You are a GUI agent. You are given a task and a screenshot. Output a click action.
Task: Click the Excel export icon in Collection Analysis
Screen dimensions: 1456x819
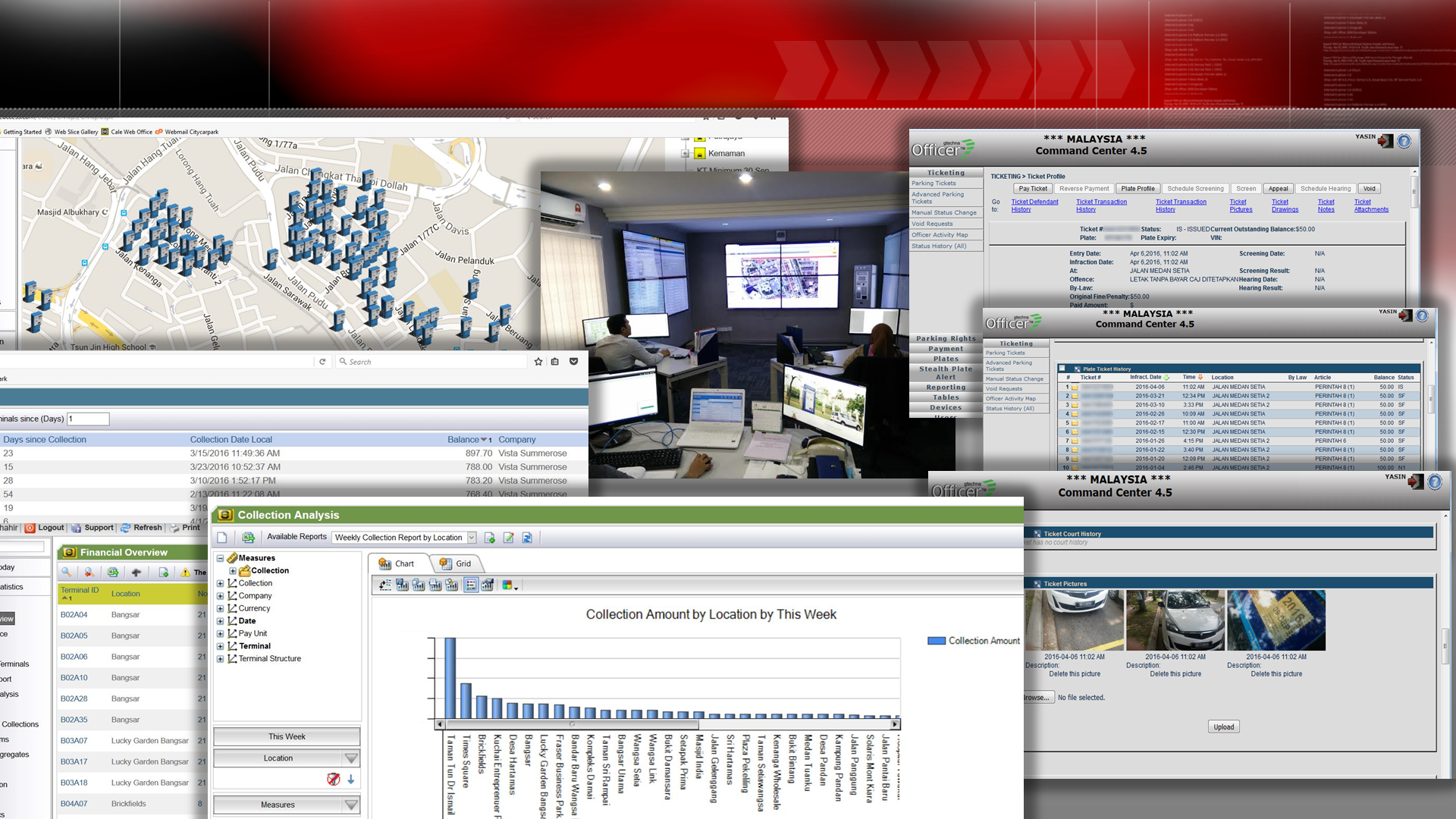(248, 538)
